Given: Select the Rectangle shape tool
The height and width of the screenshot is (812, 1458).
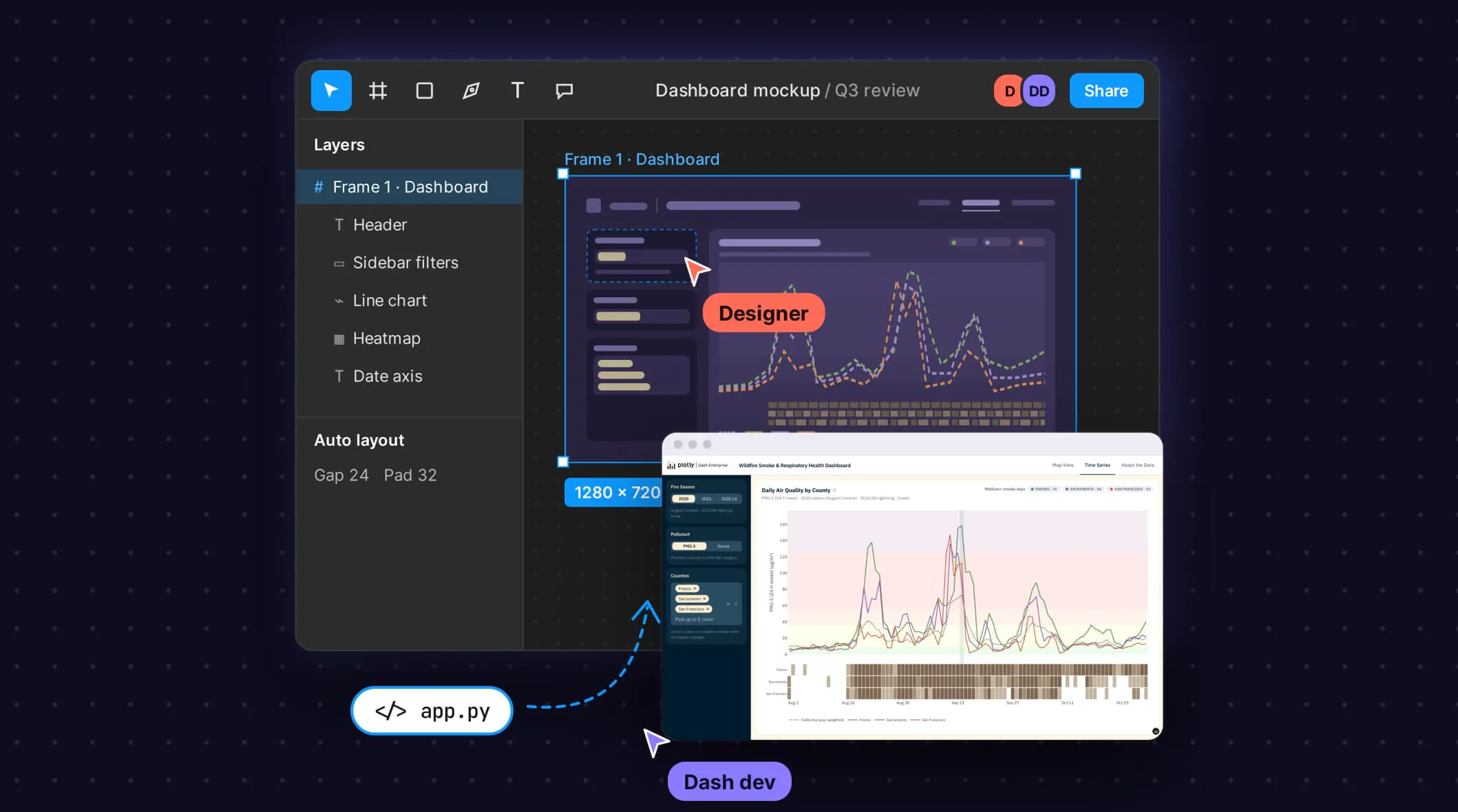Looking at the screenshot, I should [x=425, y=90].
